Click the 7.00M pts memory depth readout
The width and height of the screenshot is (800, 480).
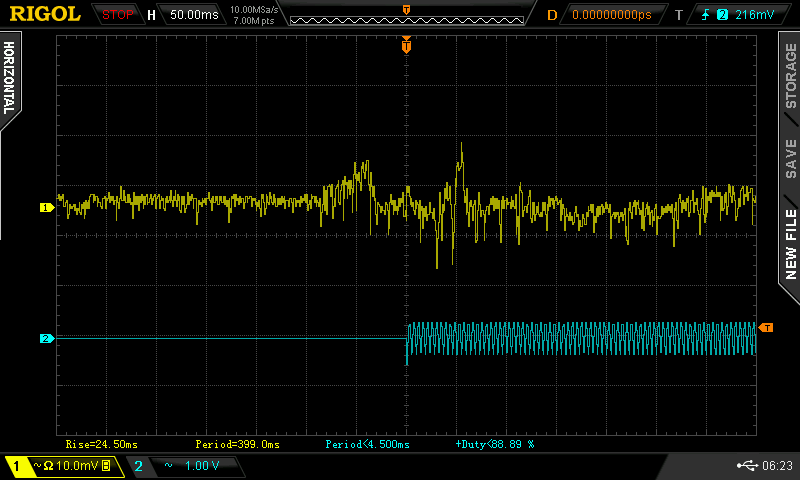254,21
